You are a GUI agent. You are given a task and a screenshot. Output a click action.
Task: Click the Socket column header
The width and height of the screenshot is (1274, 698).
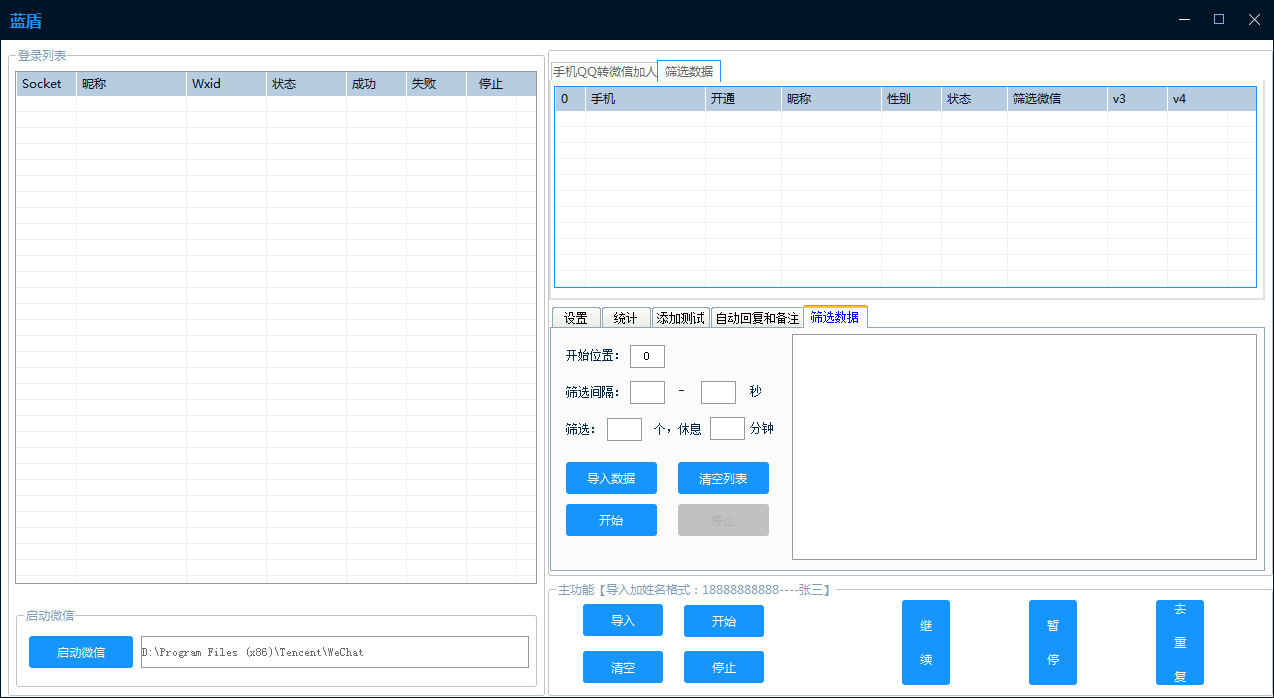(46, 84)
